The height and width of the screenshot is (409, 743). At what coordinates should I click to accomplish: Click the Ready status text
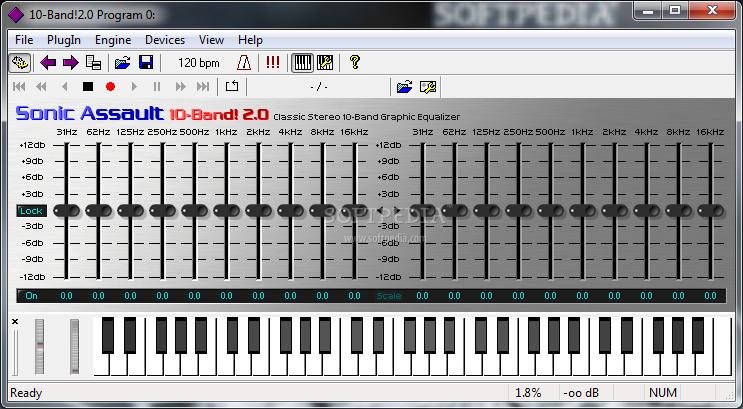point(26,393)
